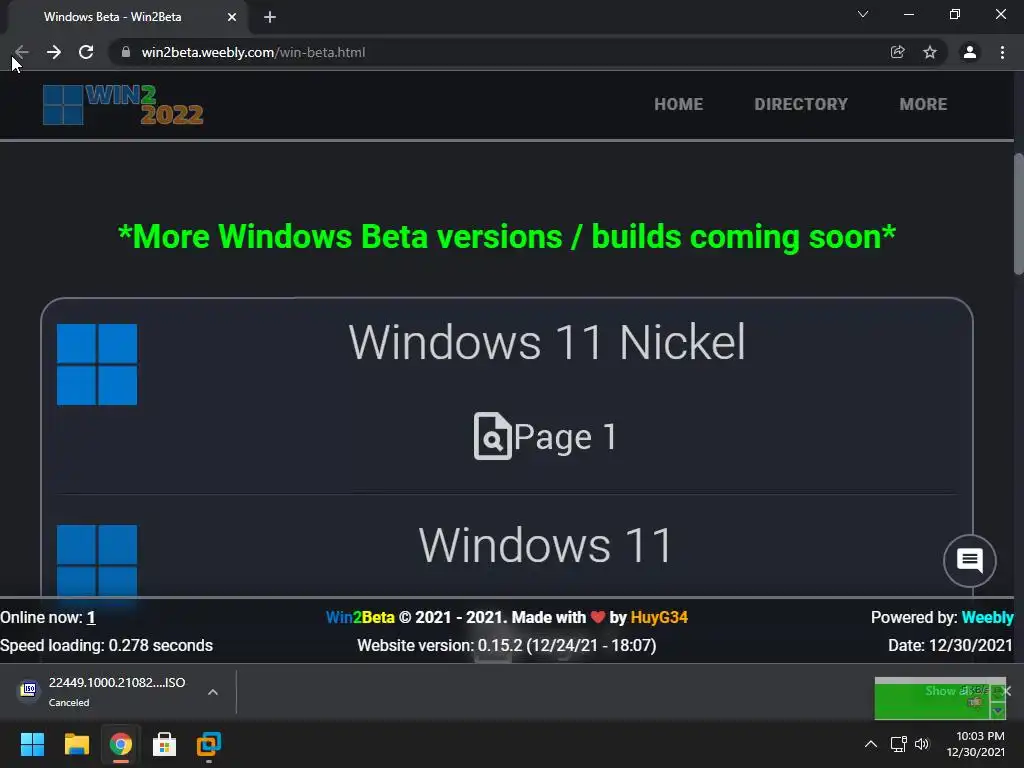Click the Win2Beta footer link

tap(360, 617)
